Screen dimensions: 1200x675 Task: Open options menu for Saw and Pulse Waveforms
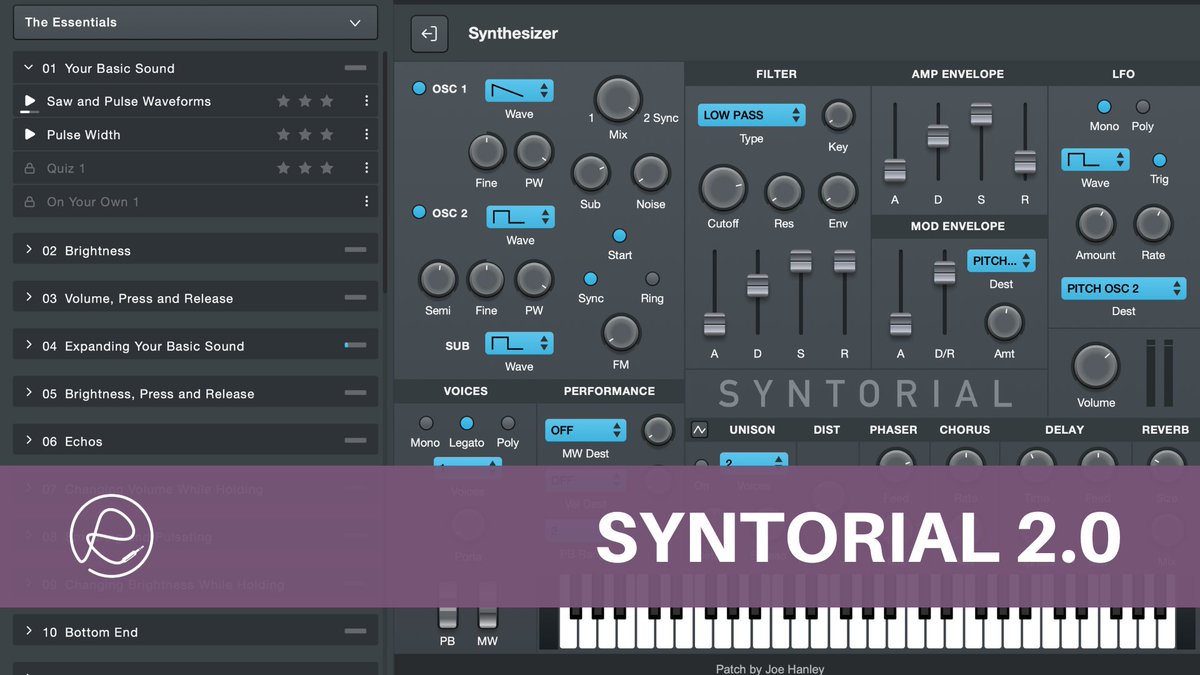[367, 101]
